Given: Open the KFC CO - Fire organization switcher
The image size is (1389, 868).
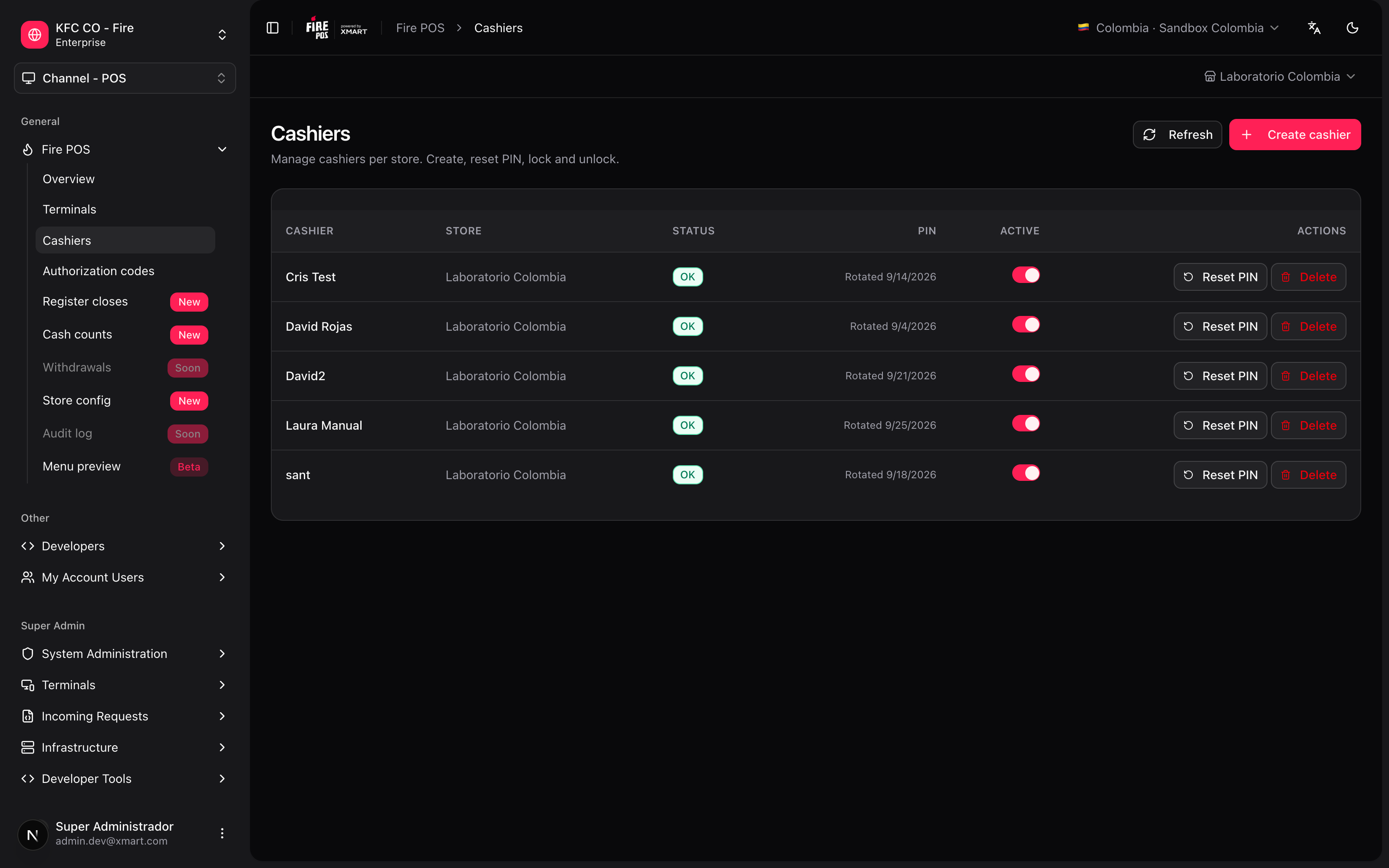Looking at the screenshot, I should pos(125,34).
